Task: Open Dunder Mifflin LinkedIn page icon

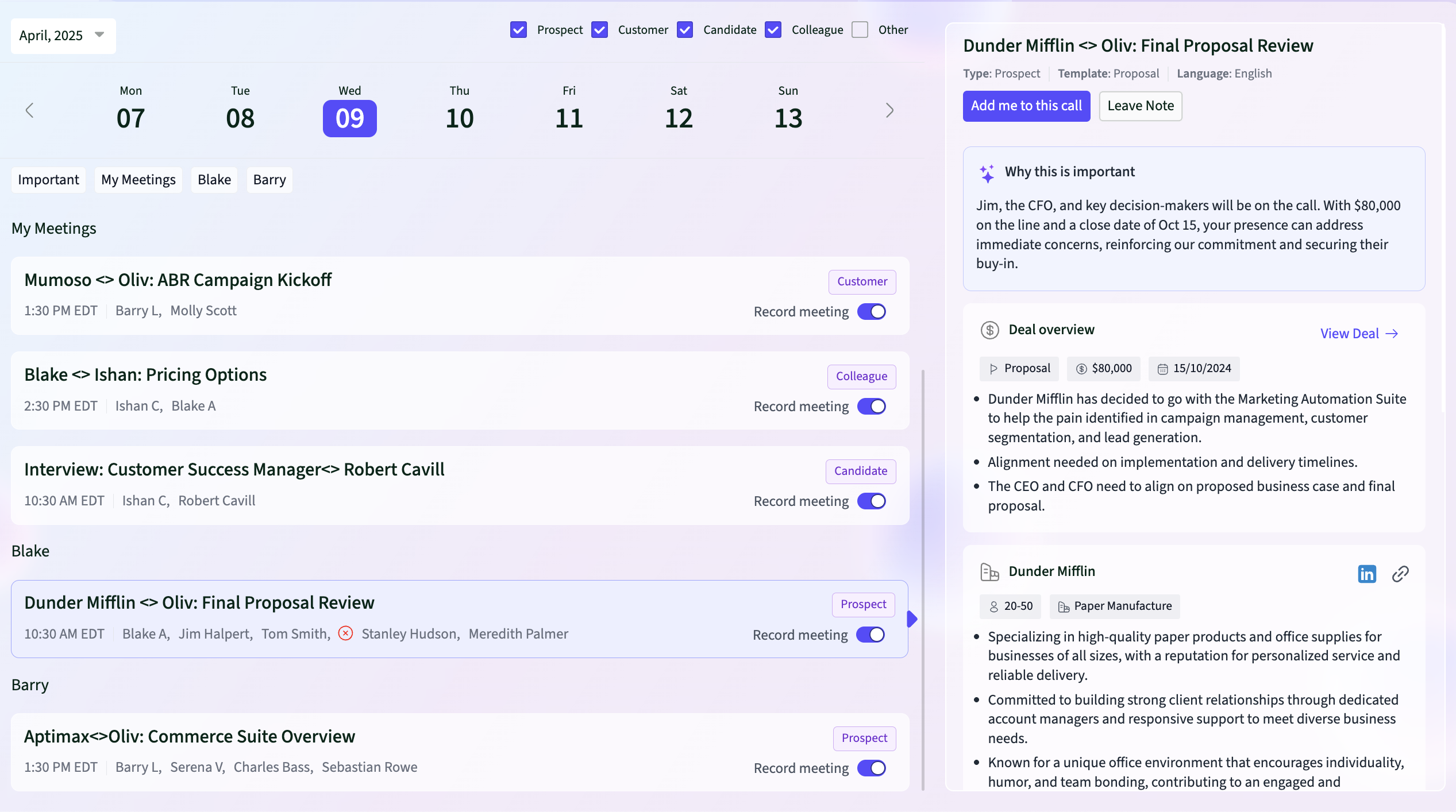Action: (1367, 574)
